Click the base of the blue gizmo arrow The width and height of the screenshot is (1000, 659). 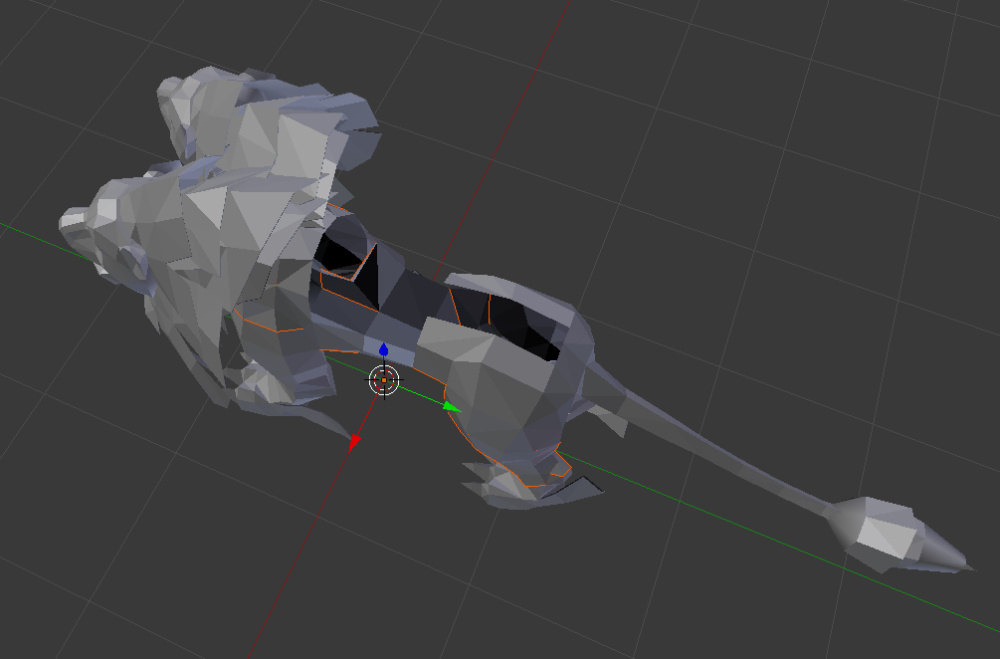[385, 372]
